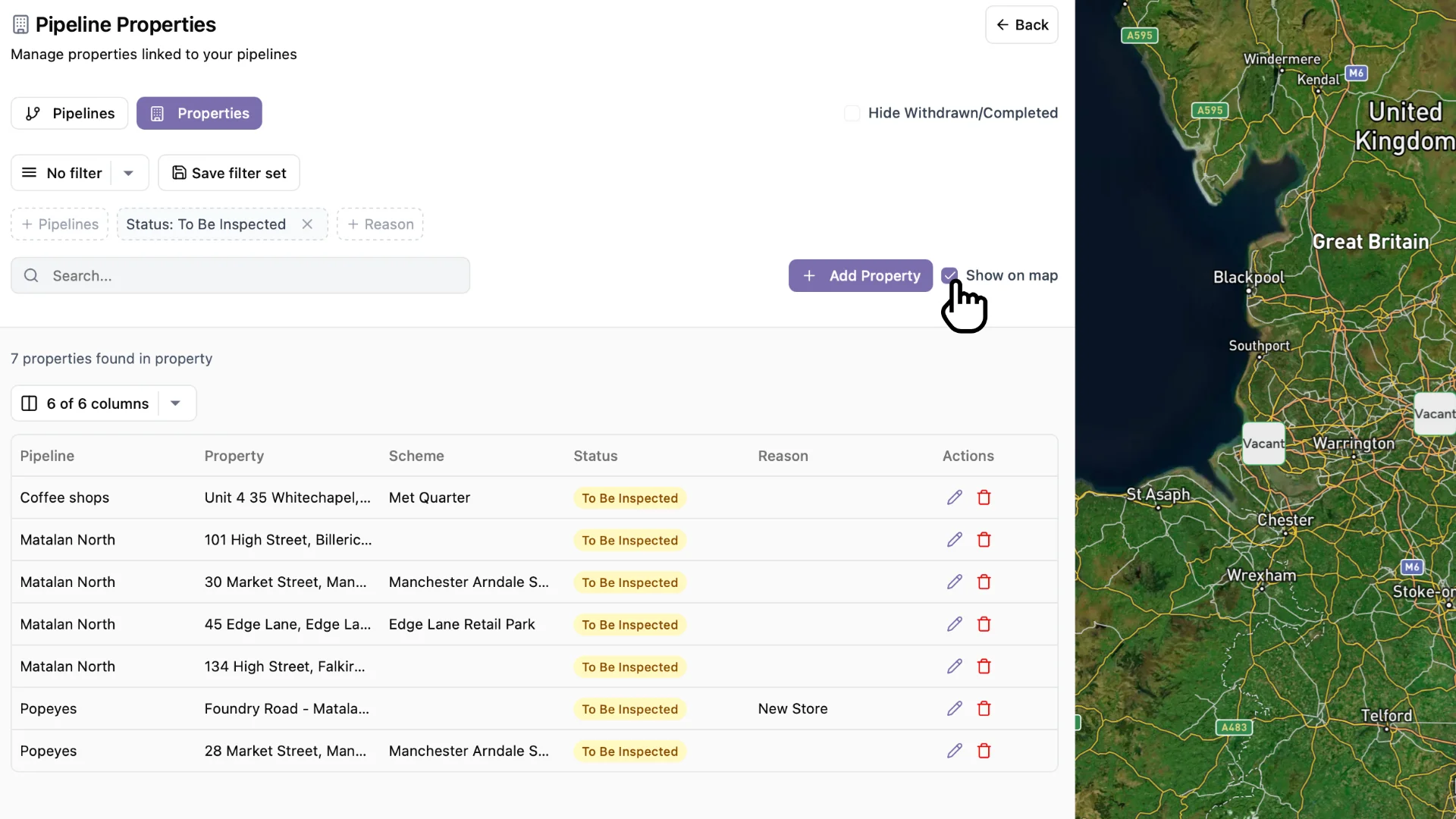Delete the 101 High Street property
This screenshot has height=819, width=1456.
pos(984,539)
